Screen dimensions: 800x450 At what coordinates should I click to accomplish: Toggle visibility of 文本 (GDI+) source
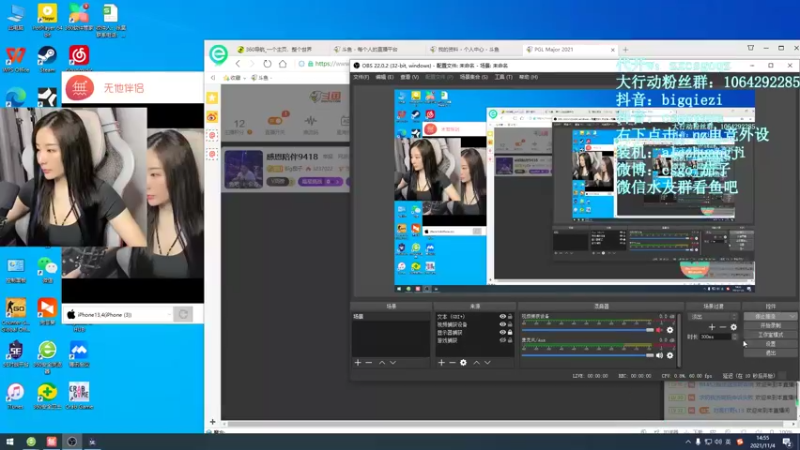pyautogui.click(x=503, y=317)
